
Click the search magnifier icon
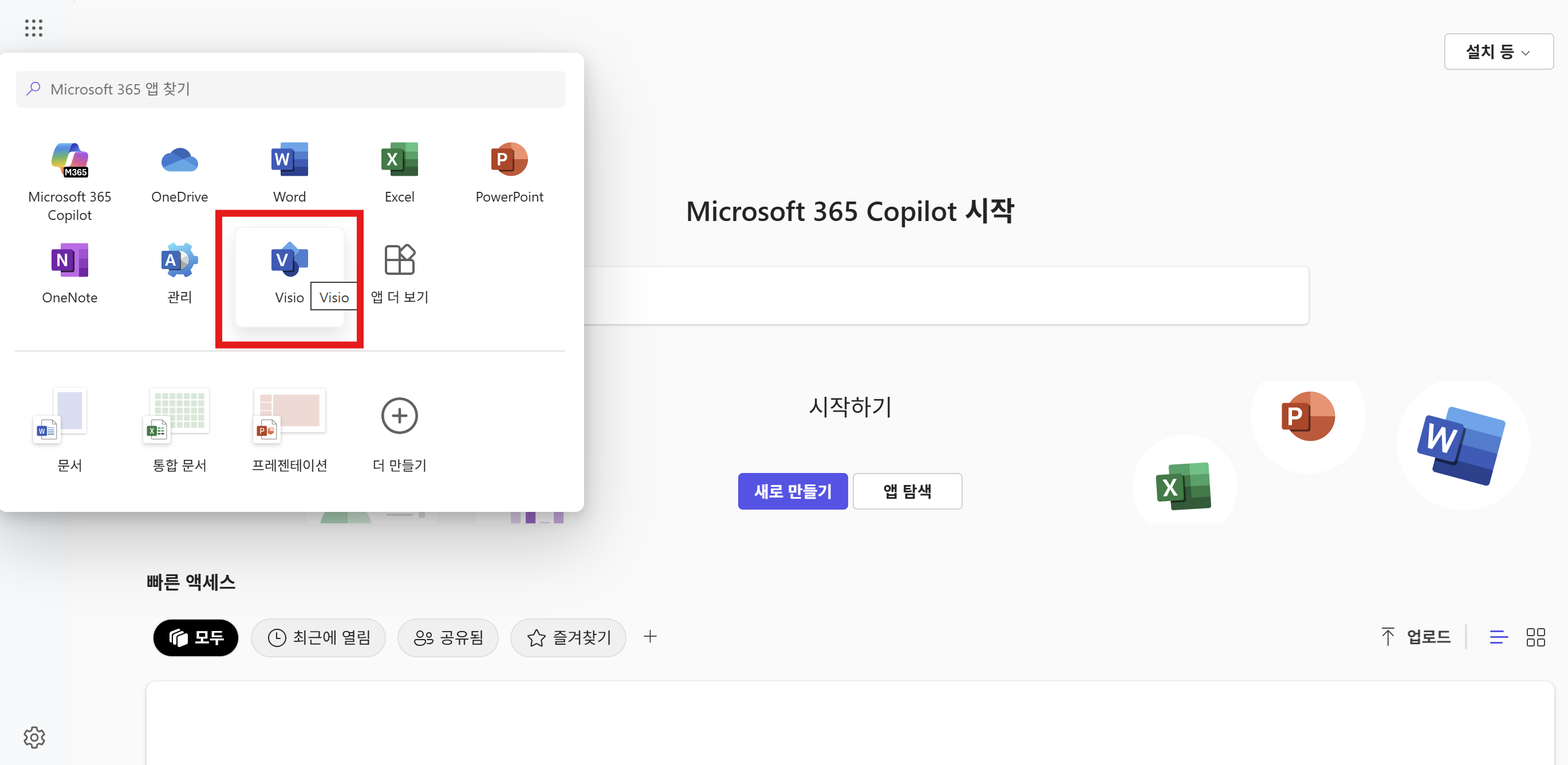pyautogui.click(x=33, y=89)
